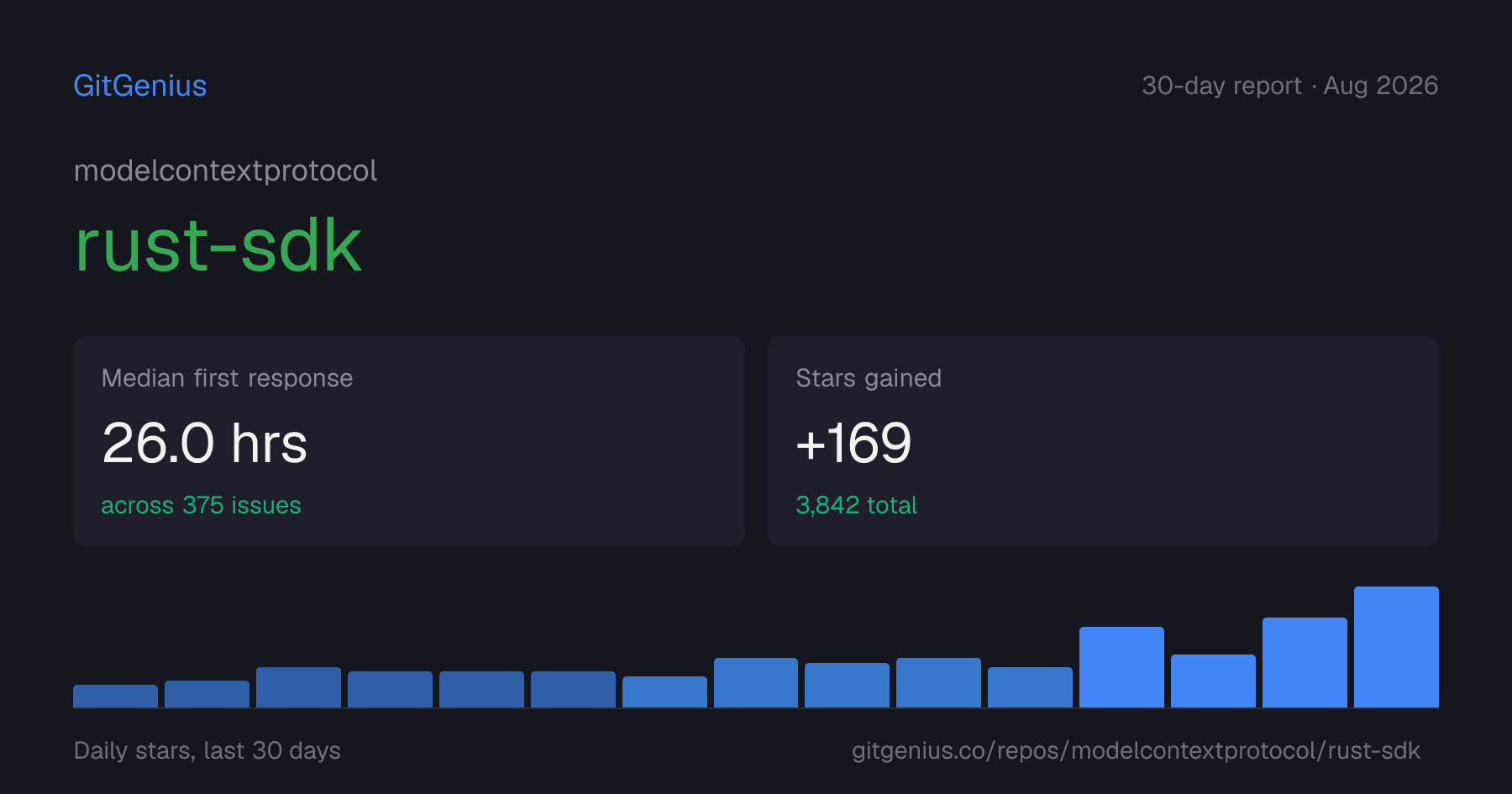
Task: Click the tallest last bar in chart
Action: [1396, 647]
